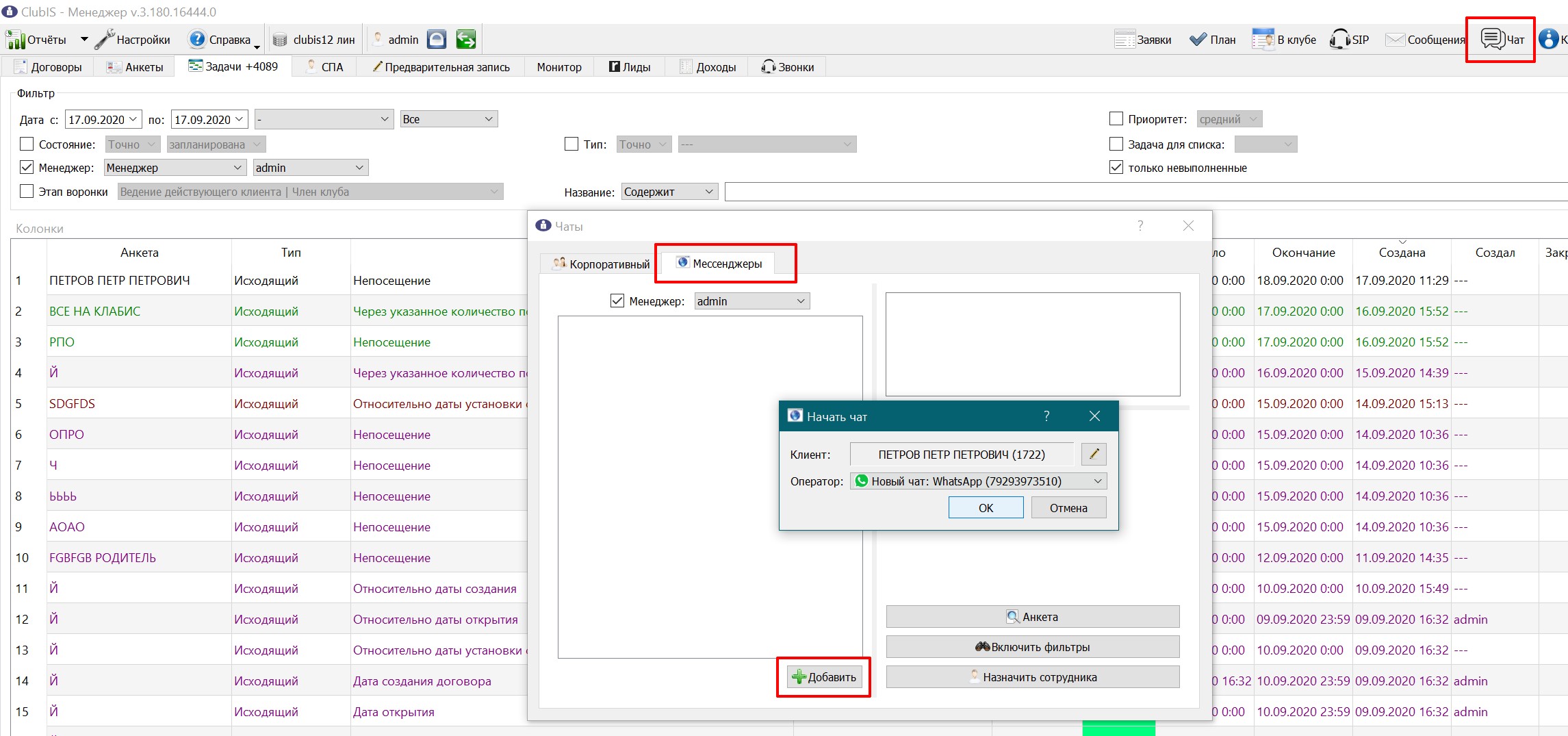Confirm with OK in Начать чат dialog
This screenshot has height=736, width=1568.
point(986,507)
